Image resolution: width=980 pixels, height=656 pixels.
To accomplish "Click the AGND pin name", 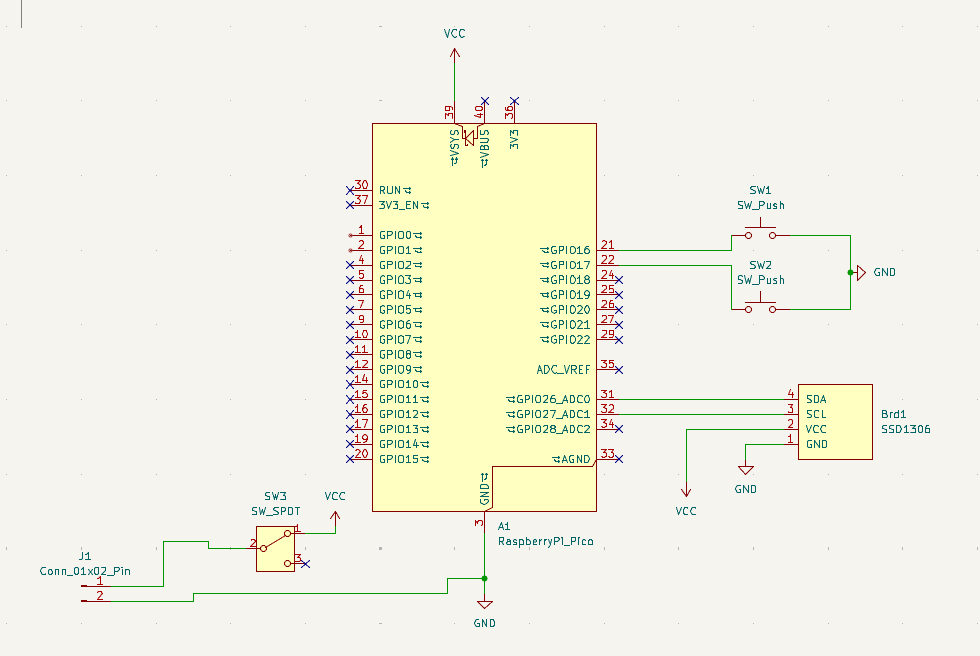I will point(572,459).
